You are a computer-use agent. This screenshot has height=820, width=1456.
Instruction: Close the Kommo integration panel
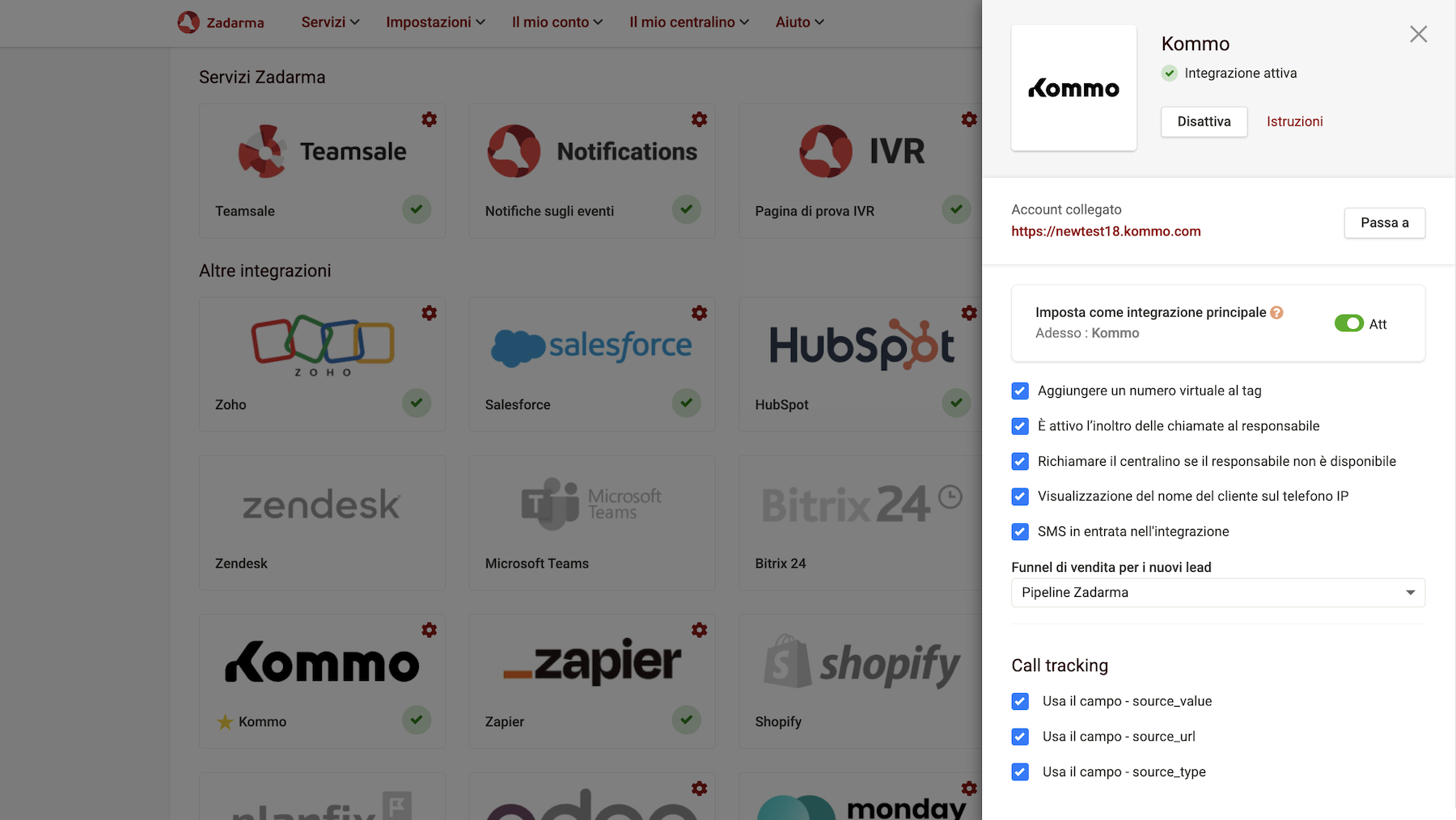click(1418, 34)
